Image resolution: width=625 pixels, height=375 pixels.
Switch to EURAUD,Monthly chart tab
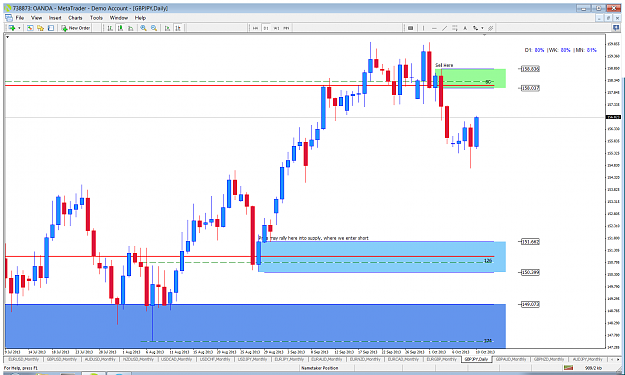[327, 359]
